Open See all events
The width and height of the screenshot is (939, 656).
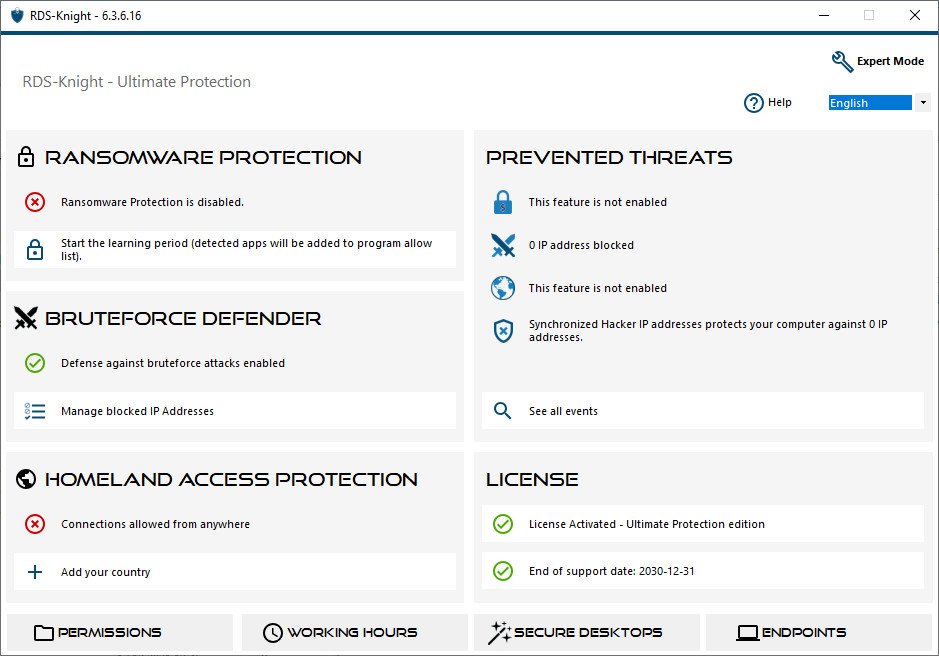pos(702,411)
